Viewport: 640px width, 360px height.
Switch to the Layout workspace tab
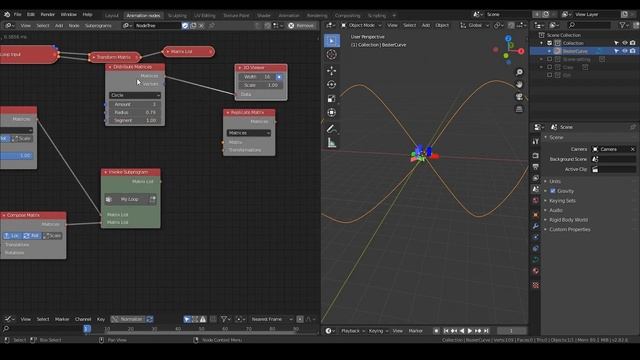[x=111, y=16]
